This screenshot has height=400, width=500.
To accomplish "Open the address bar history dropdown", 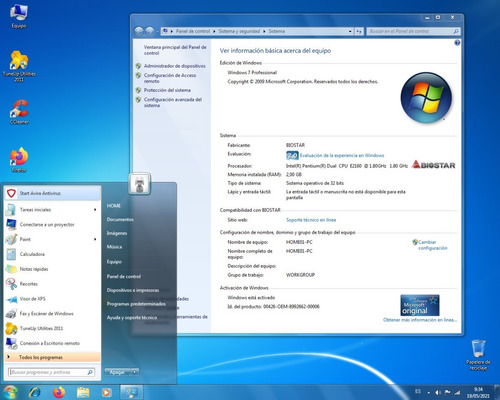I will click(350, 31).
